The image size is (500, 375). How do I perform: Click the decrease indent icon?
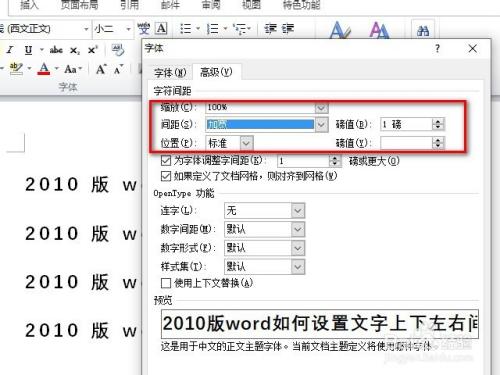(270, 29)
